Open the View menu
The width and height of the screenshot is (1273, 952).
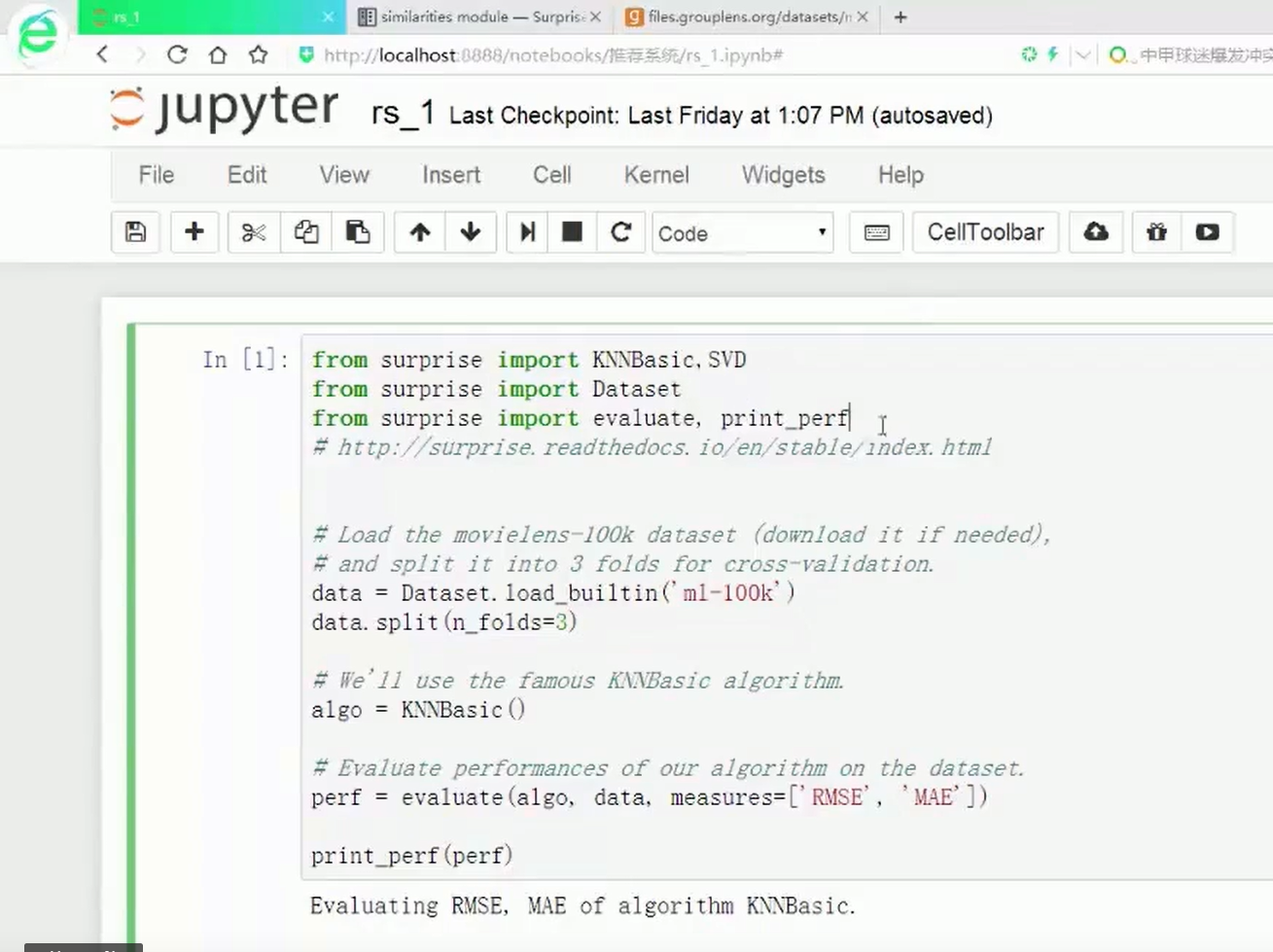click(x=344, y=175)
